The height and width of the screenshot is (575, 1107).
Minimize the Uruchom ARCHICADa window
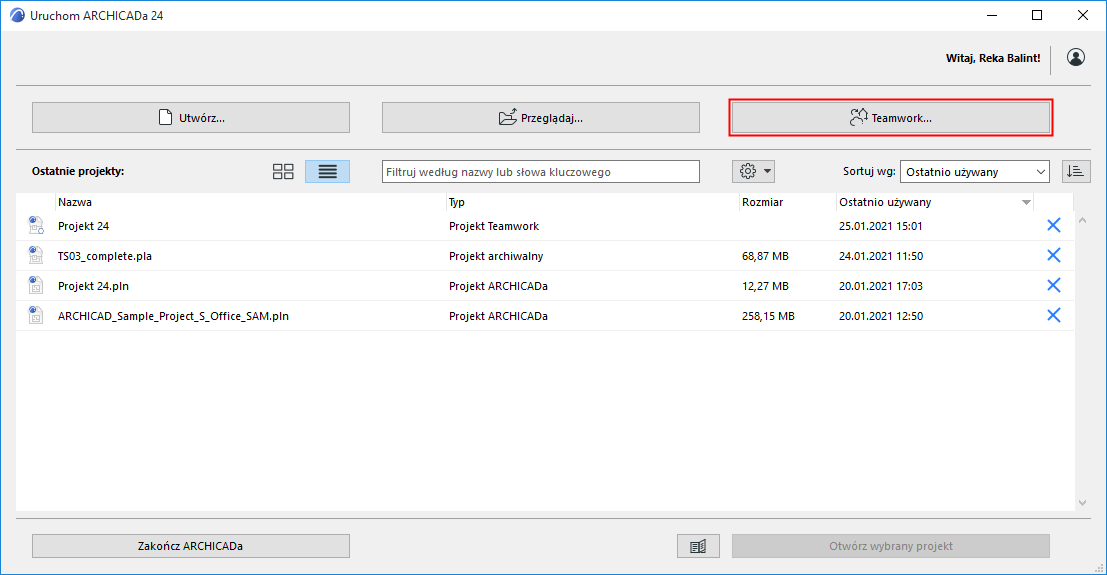pos(992,15)
